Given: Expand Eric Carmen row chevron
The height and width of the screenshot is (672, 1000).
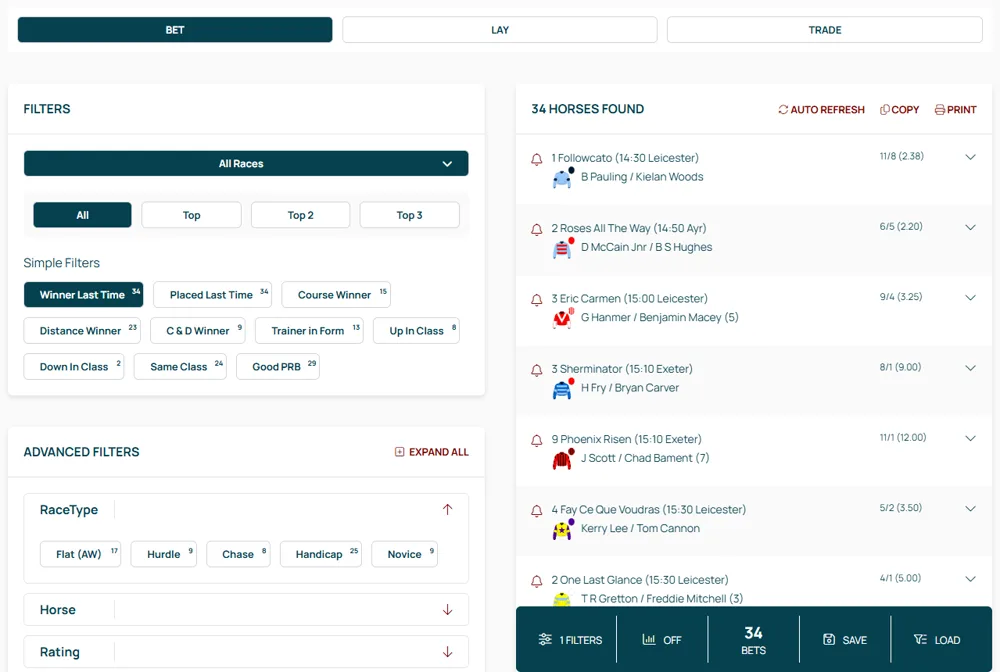Looking at the screenshot, I should [970, 297].
